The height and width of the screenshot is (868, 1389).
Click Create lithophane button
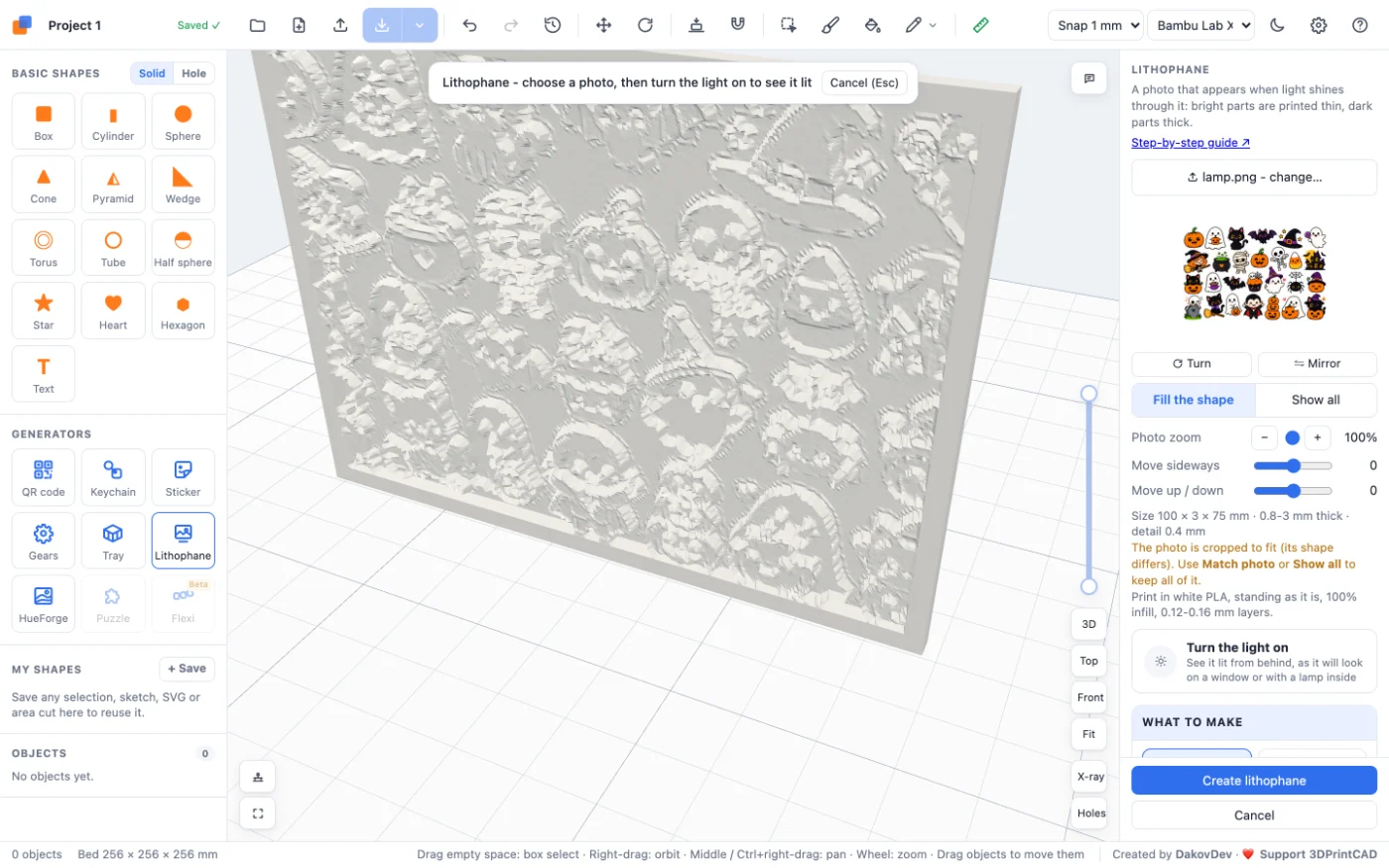tap(1254, 781)
